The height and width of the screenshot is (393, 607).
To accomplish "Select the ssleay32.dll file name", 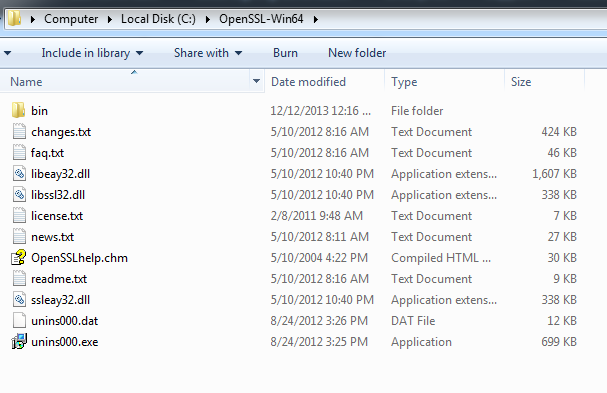I will pyautogui.click(x=60, y=300).
